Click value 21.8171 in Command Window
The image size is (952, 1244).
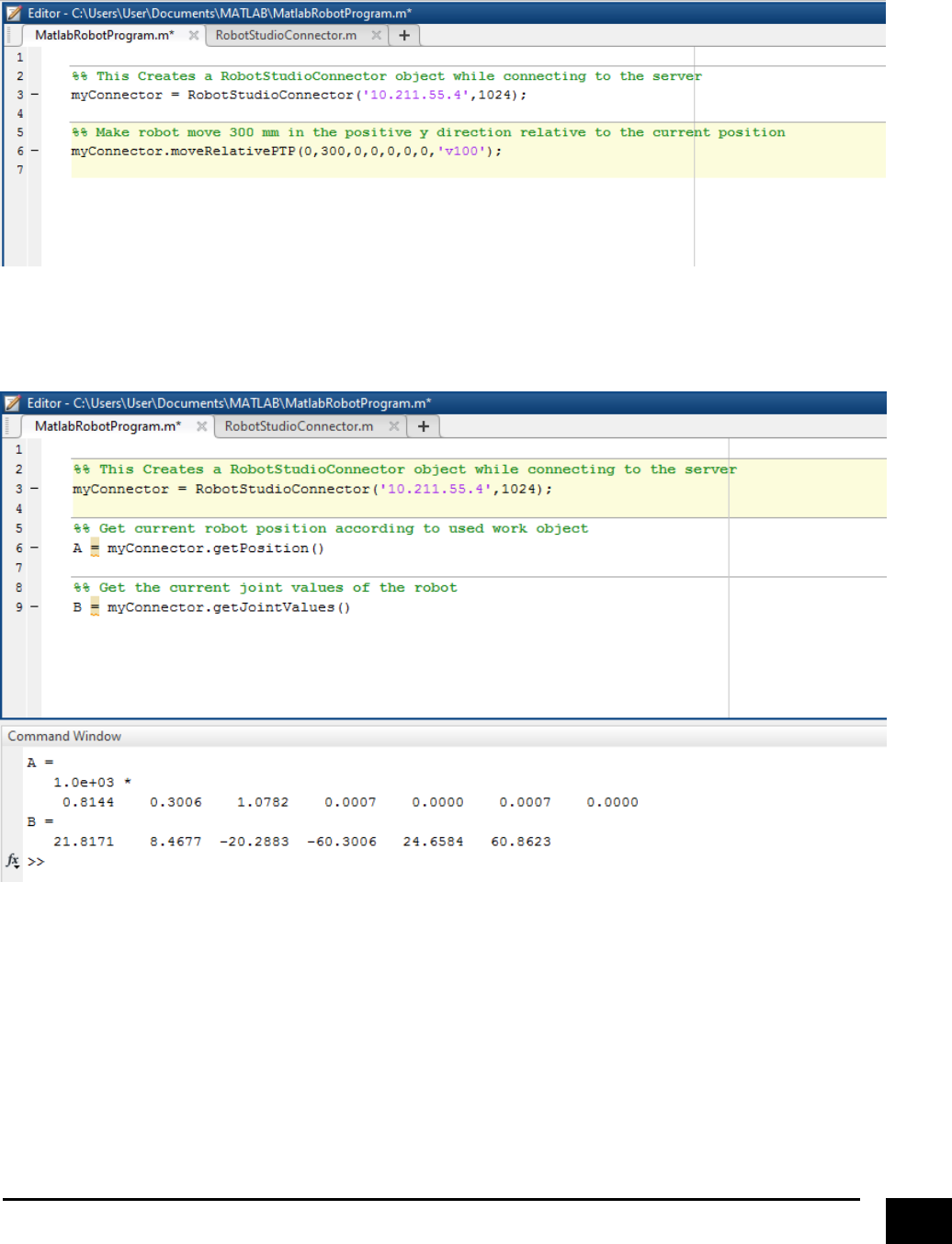(84, 842)
